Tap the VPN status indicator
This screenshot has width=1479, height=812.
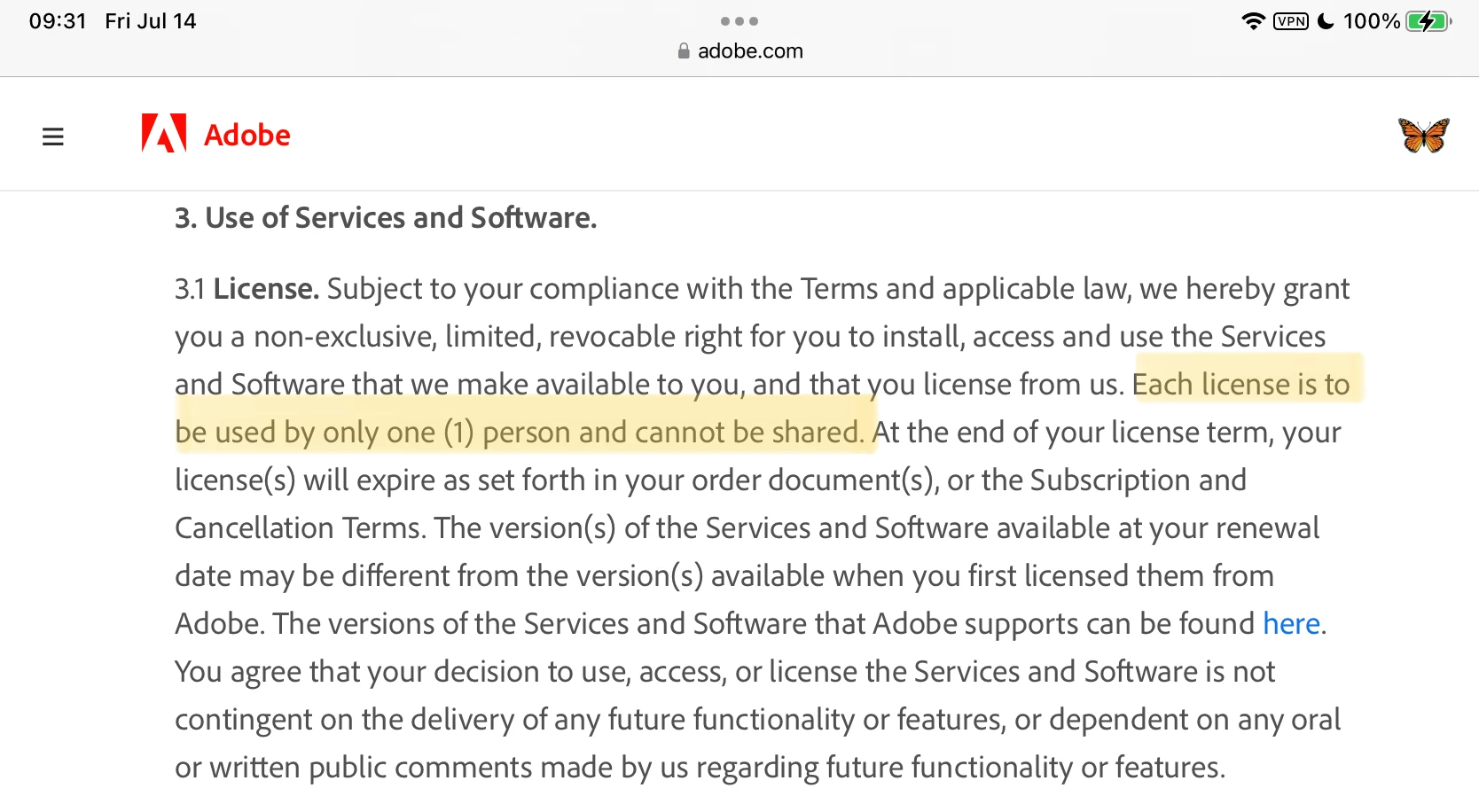[x=1291, y=21]
